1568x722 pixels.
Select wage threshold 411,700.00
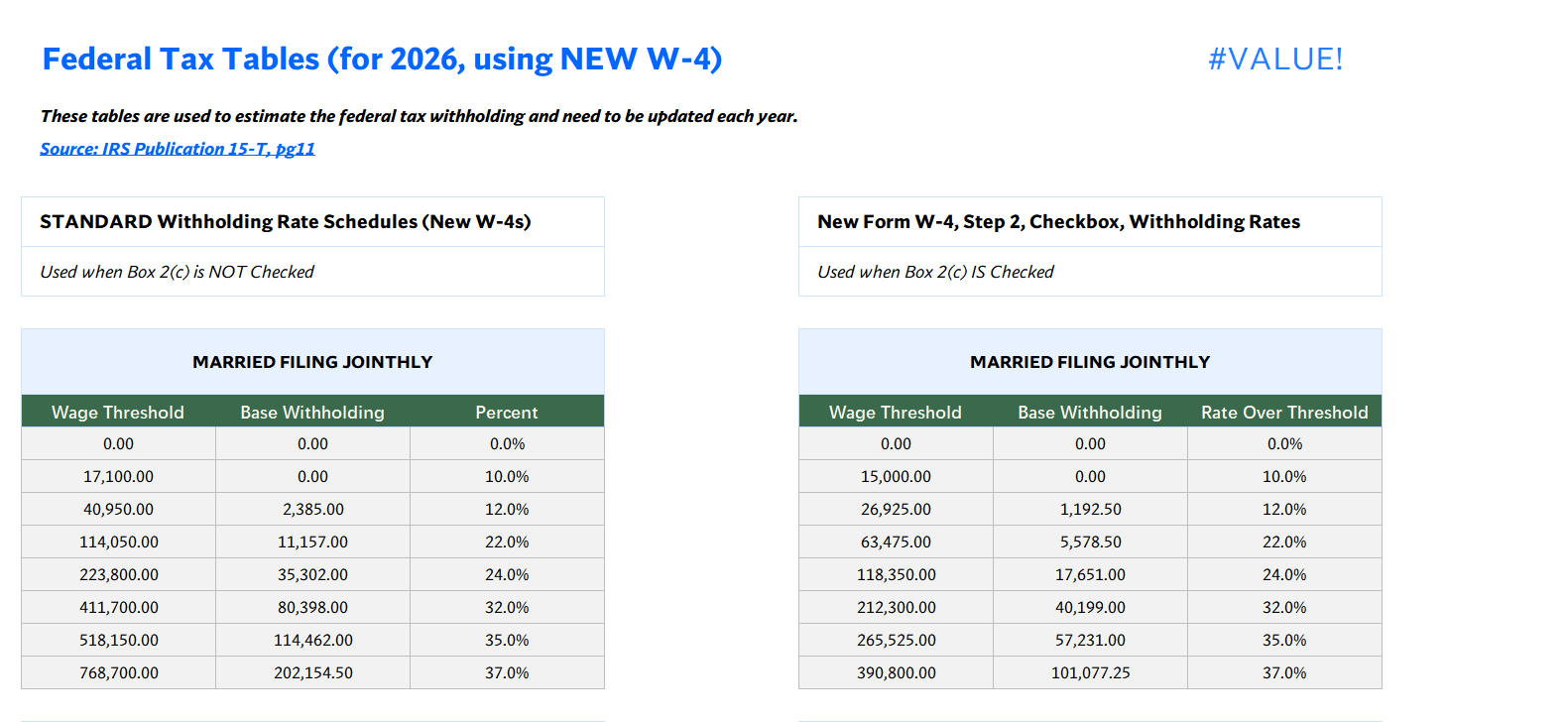[x=119, y=607]
